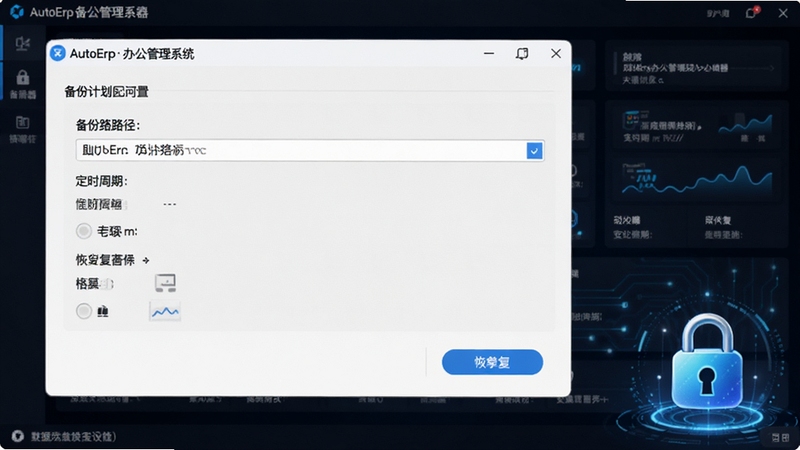Click the monitor icon in the 格属 row
The image size is (800, 450).
pos(165,283)
